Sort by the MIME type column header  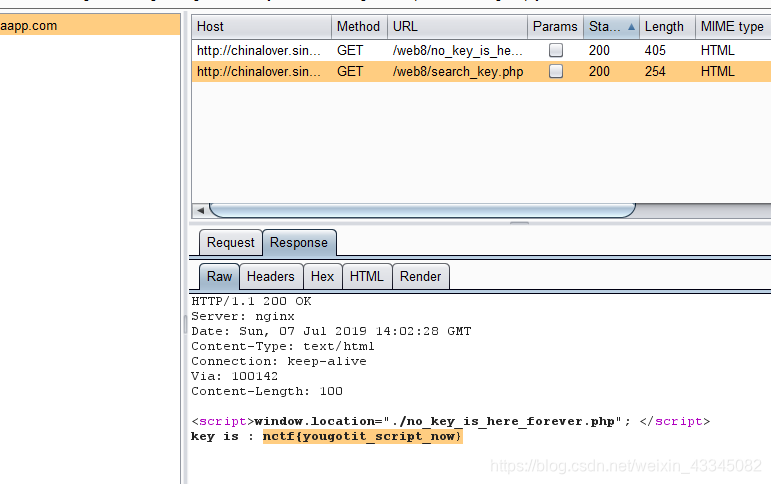point(733,27)
